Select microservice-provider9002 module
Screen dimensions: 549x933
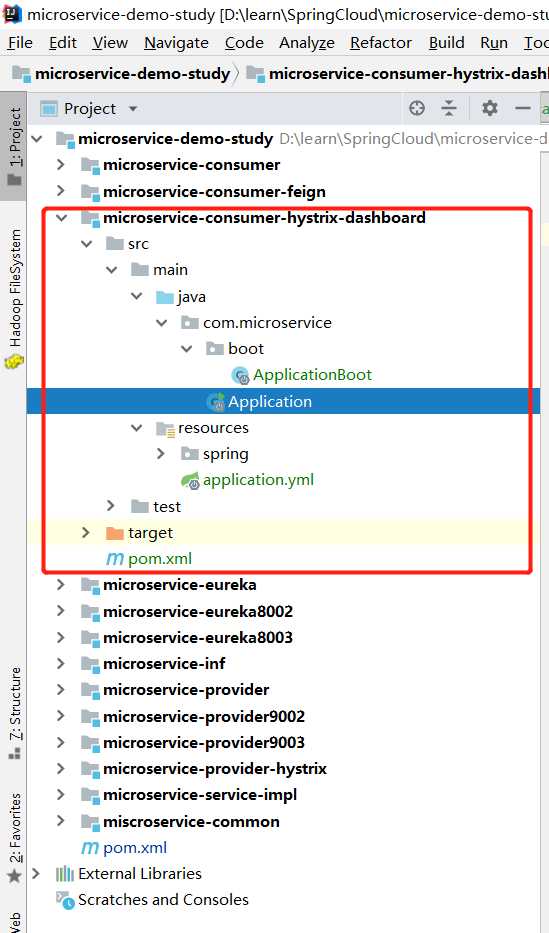click(203, 716)
